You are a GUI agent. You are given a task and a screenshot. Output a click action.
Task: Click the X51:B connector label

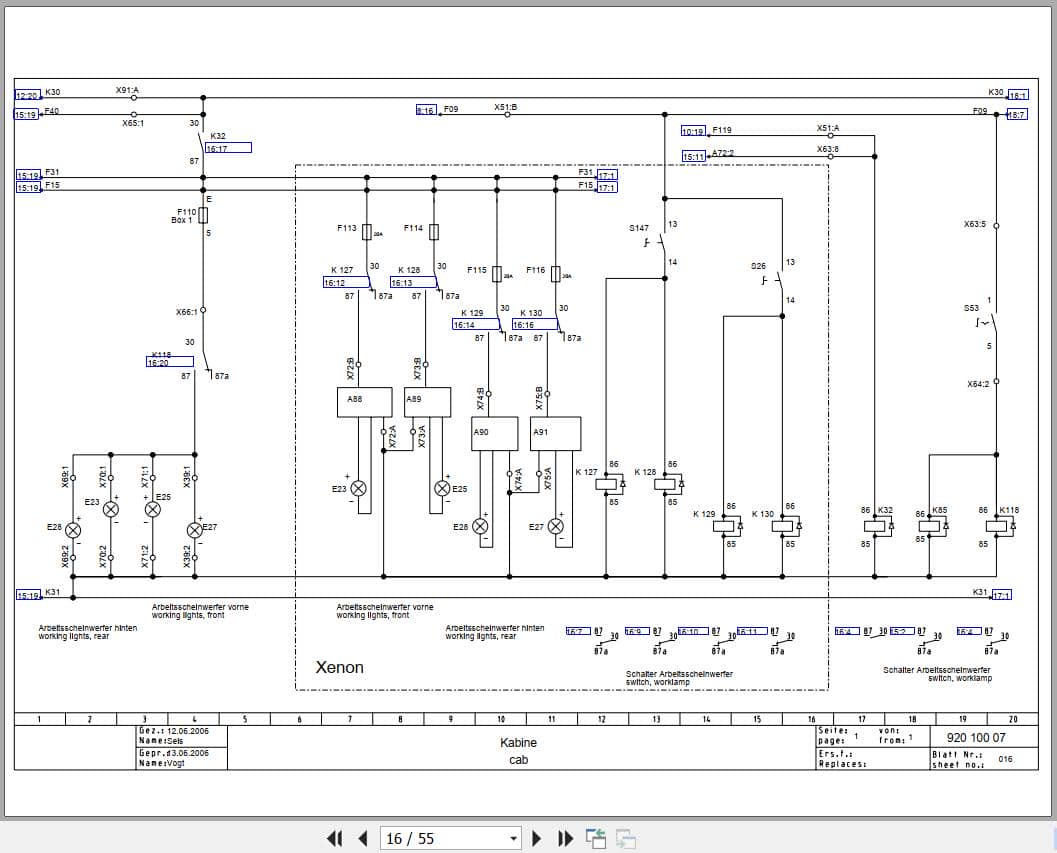506,107
